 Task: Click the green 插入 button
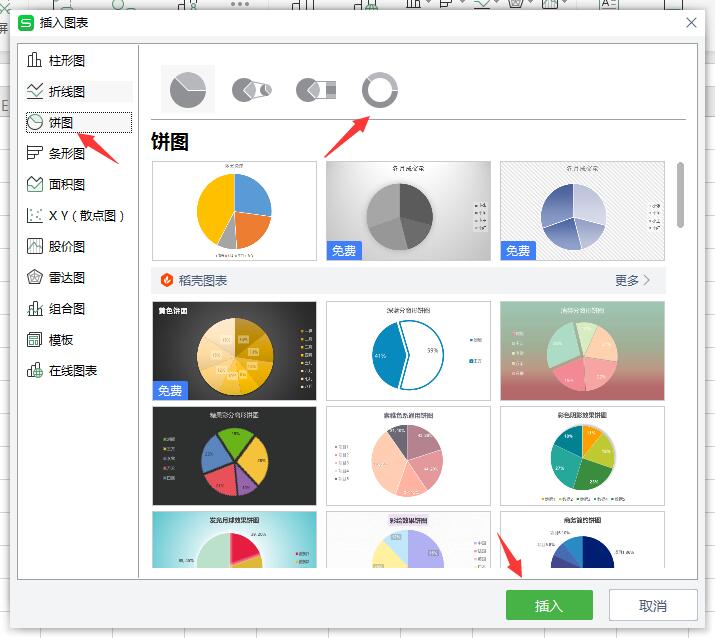pos(549,605)
